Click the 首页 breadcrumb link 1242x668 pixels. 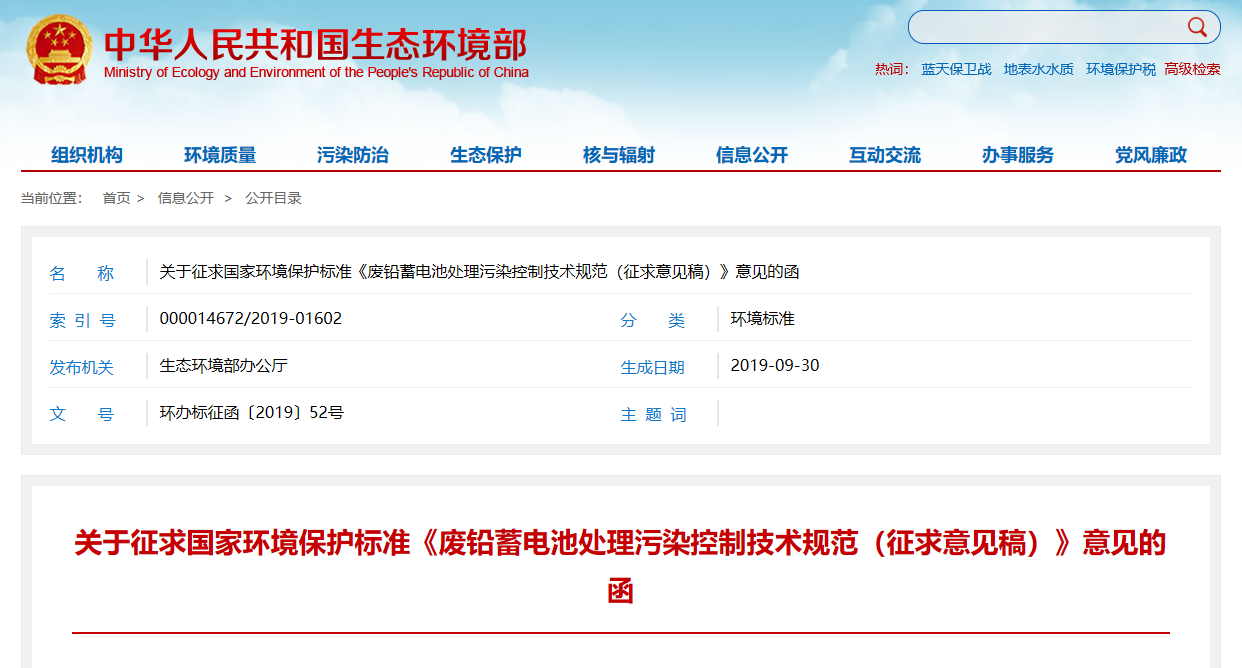116,198
